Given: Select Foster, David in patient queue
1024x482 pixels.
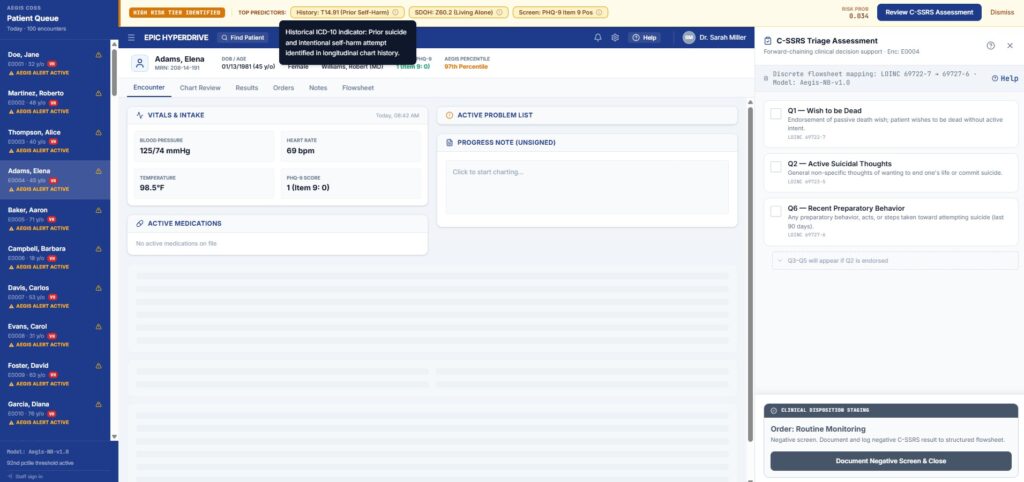Looking at the screenshot, I should coord(55,374).
